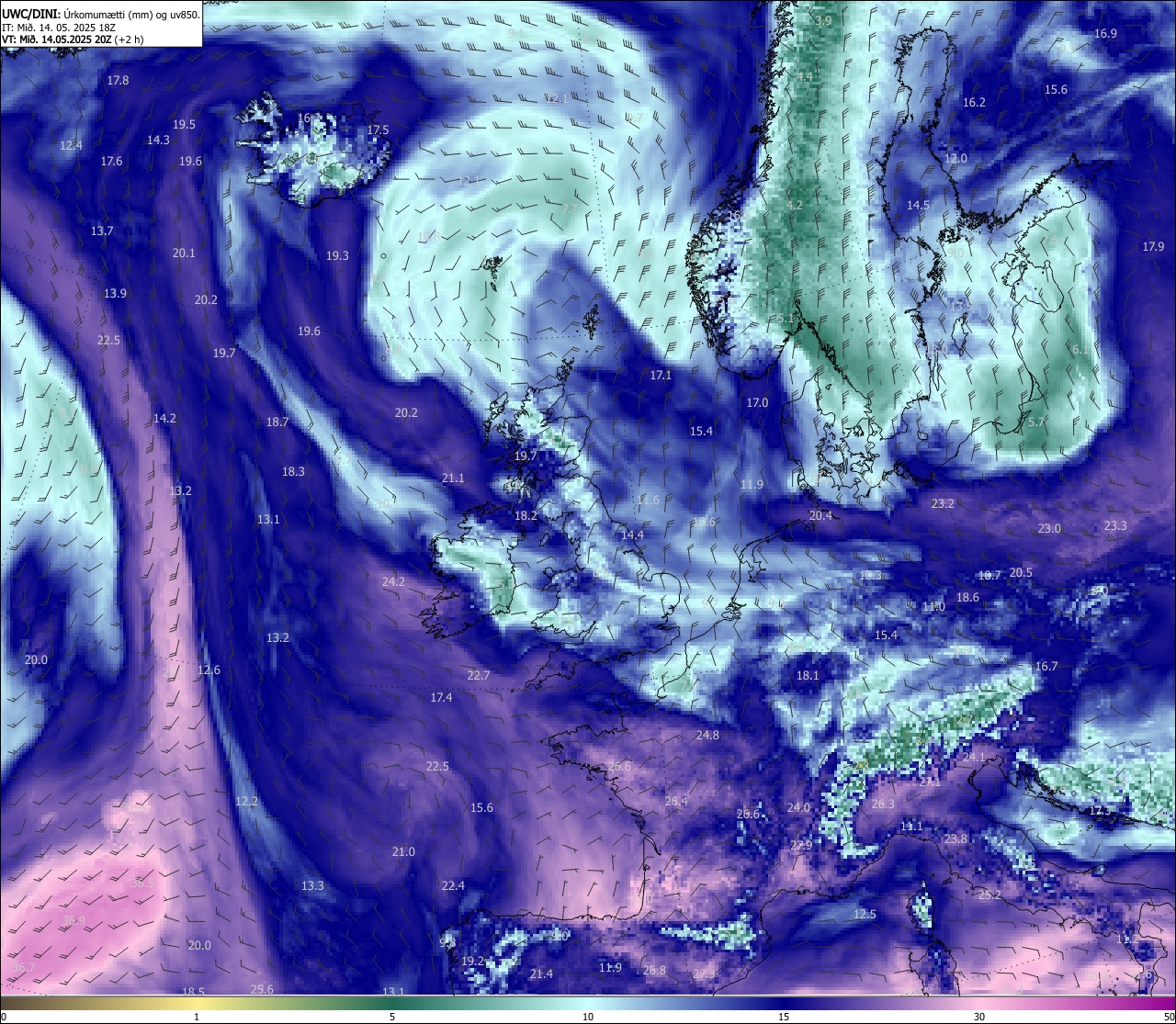Click the 26.8 value over Spain
Image resolution: width=1176 pixels, height=1024 pixels.
tap(654, 971)
